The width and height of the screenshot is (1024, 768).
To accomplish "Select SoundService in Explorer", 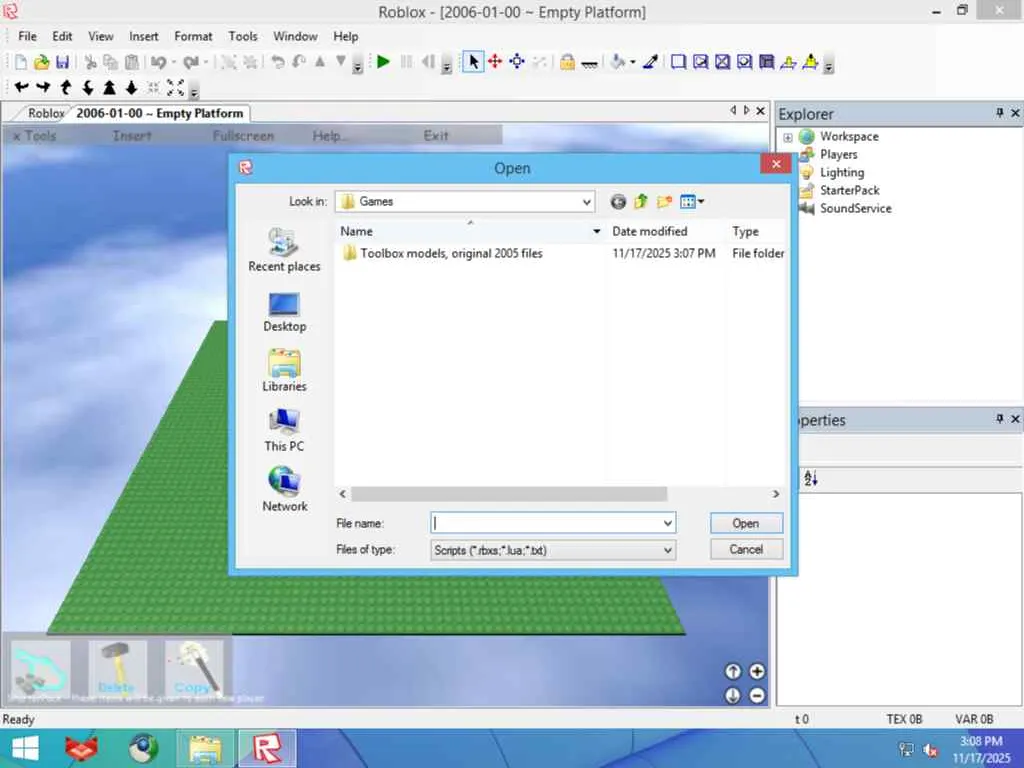I will 856,209.
